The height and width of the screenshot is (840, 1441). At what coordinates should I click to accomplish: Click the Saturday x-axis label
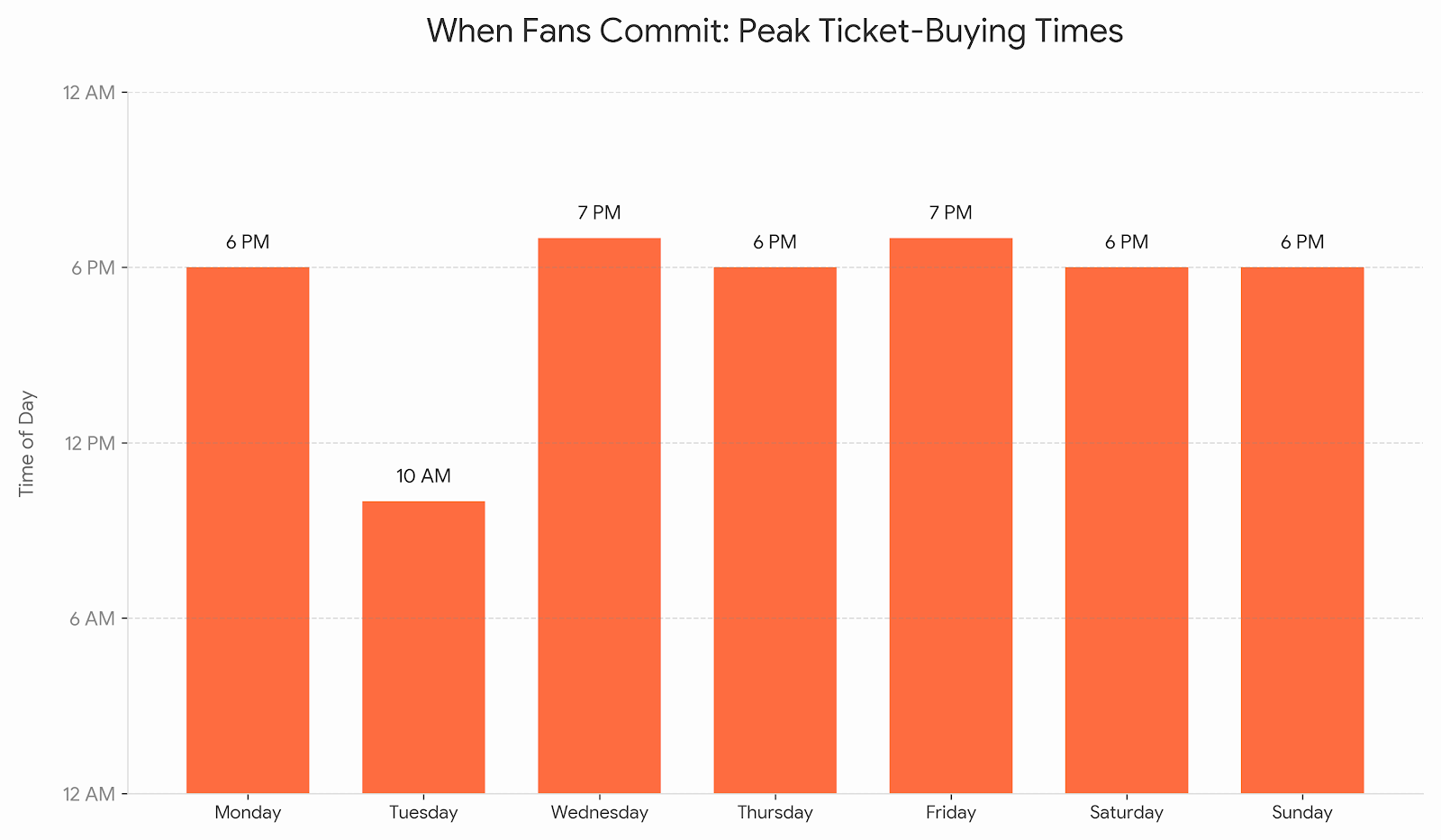(x=1126, y=813)
